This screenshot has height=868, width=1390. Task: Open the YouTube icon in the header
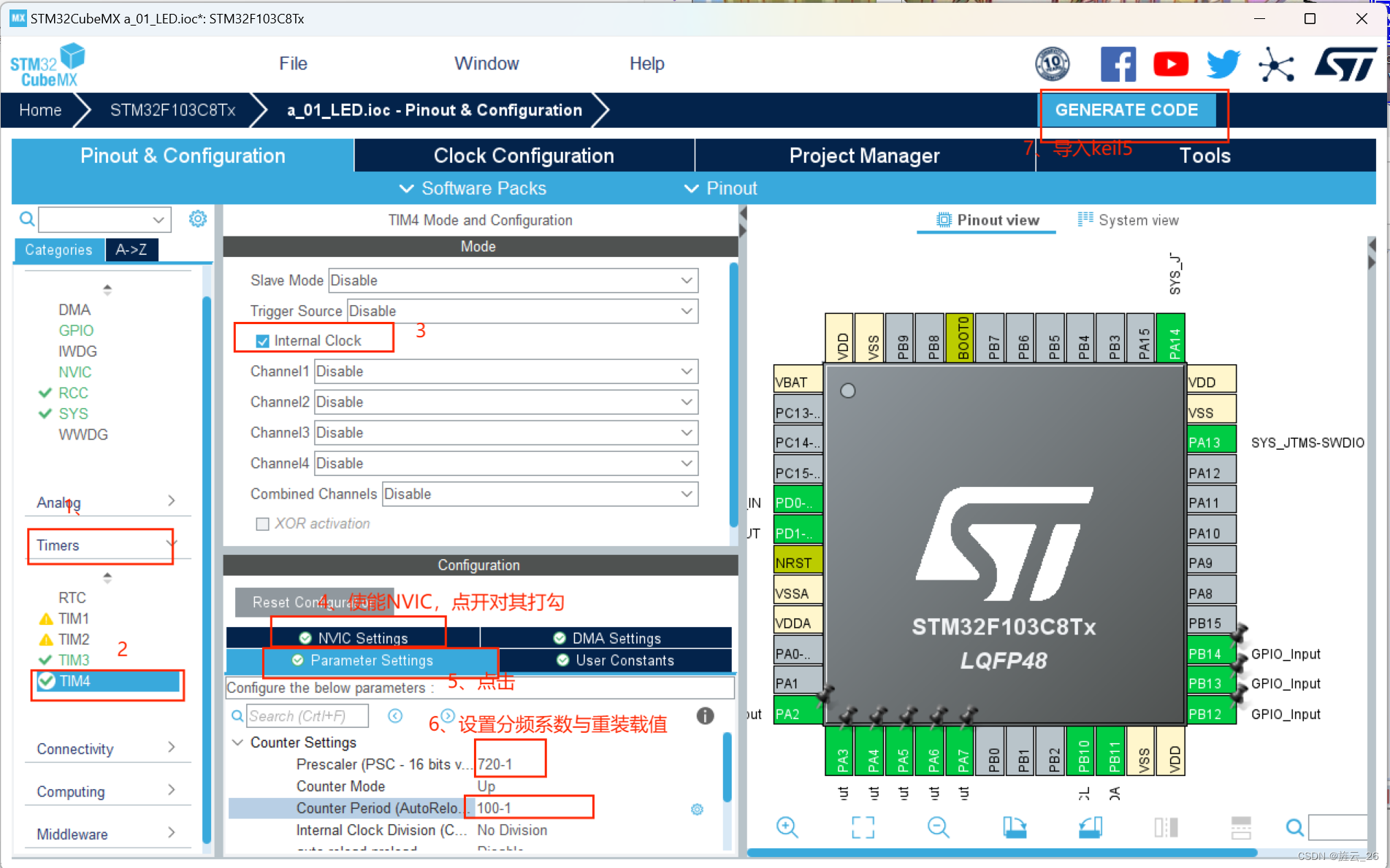1170,64
